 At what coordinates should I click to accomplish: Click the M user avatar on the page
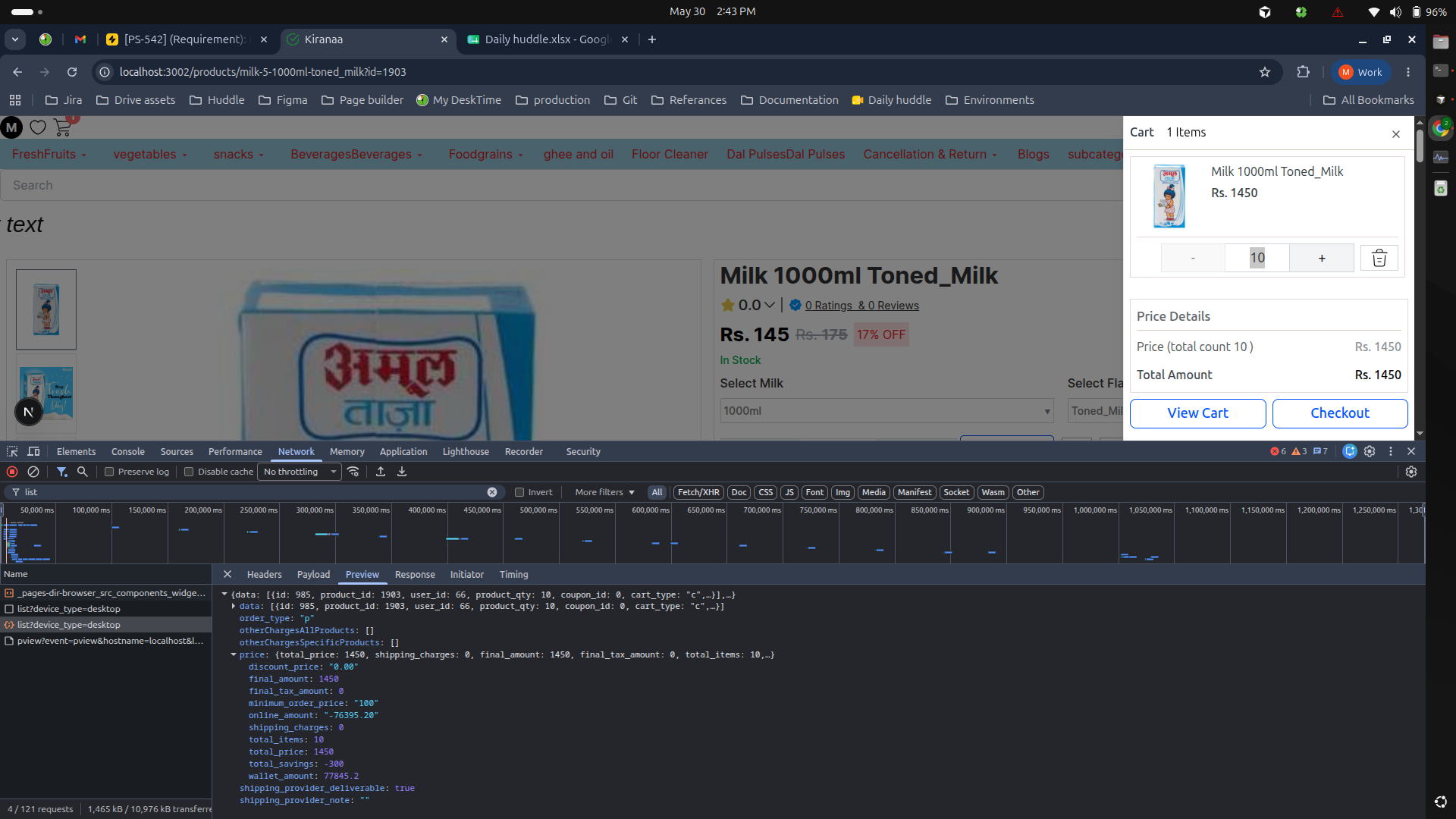click(11, 128)
